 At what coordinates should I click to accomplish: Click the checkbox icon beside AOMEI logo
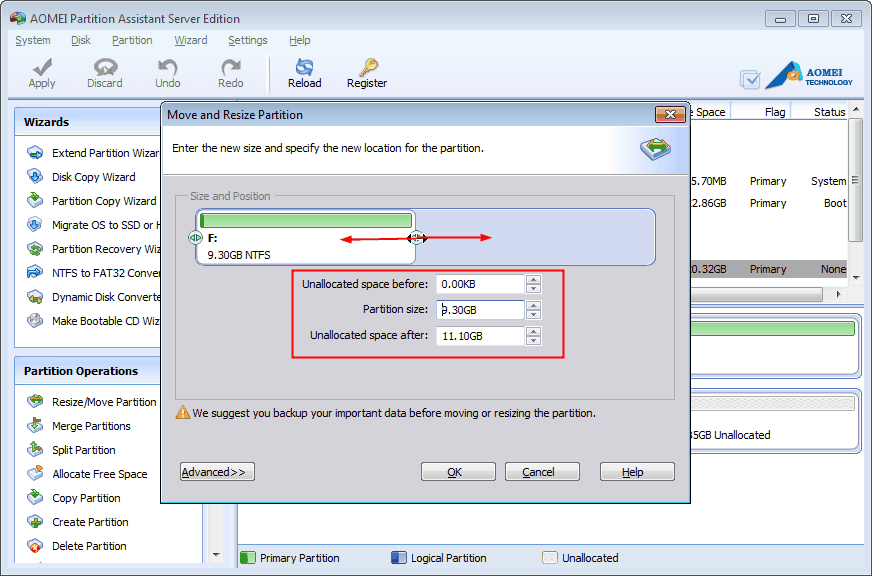click(x=750, y=79)
